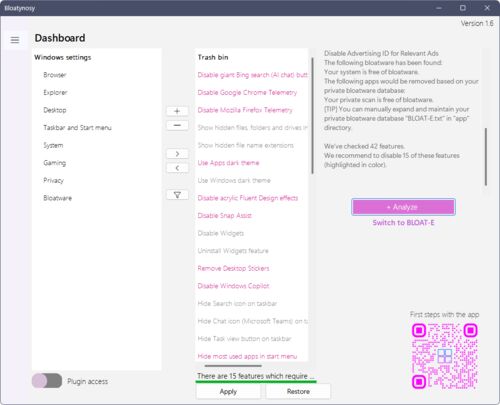Open Taskbar and Start menu category
Screen dimensions: 500x405
pos(77,128)
